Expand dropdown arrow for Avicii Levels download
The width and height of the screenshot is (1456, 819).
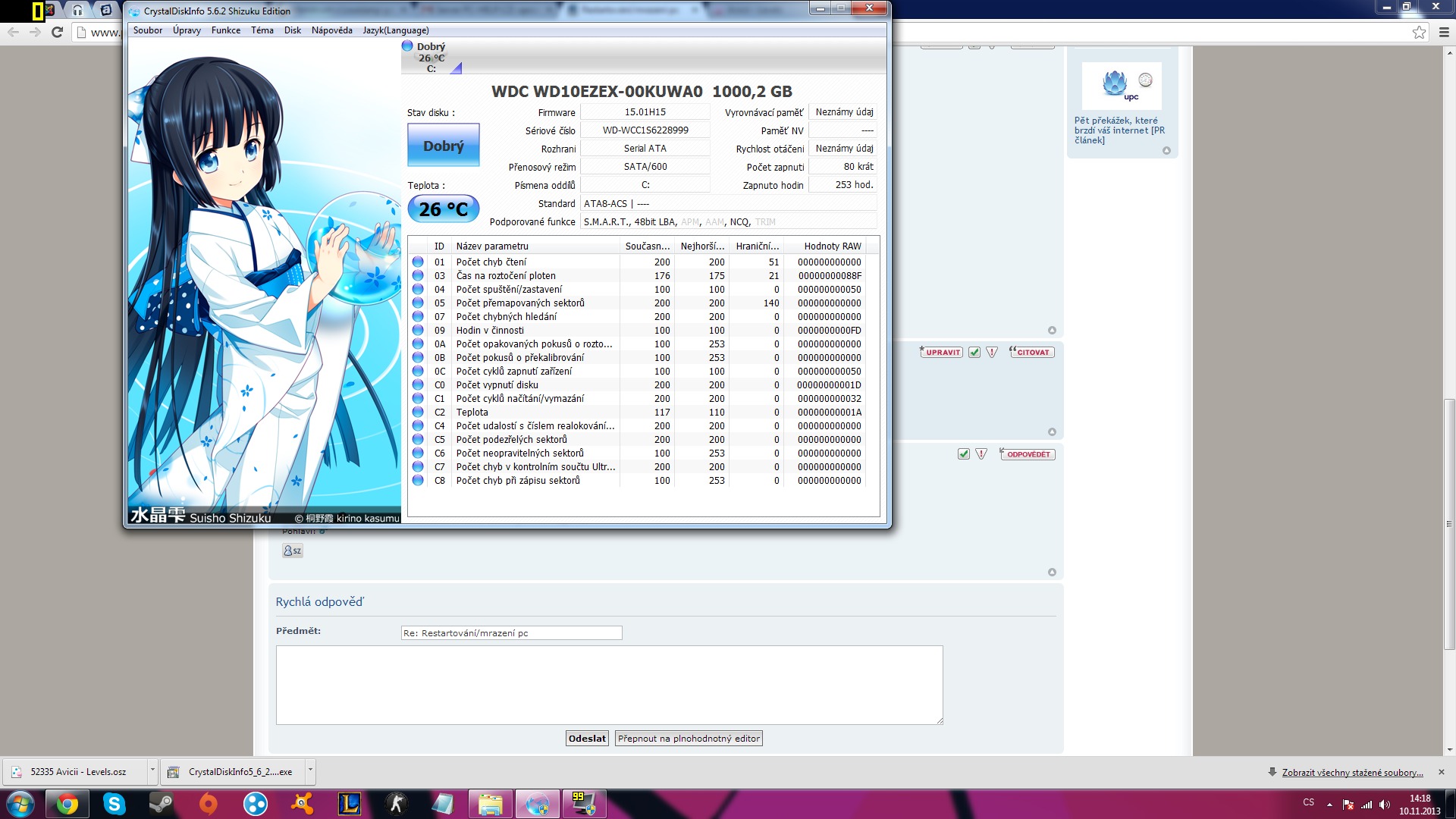(x=152, y=770)
